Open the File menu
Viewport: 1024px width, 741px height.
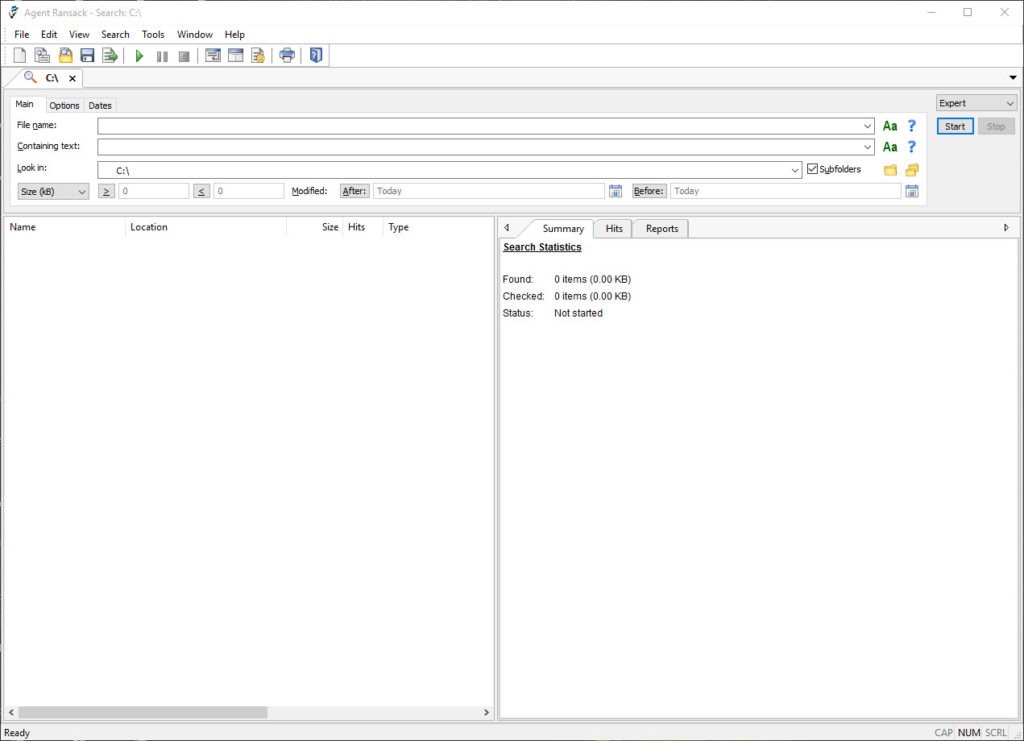click(22, 35)
